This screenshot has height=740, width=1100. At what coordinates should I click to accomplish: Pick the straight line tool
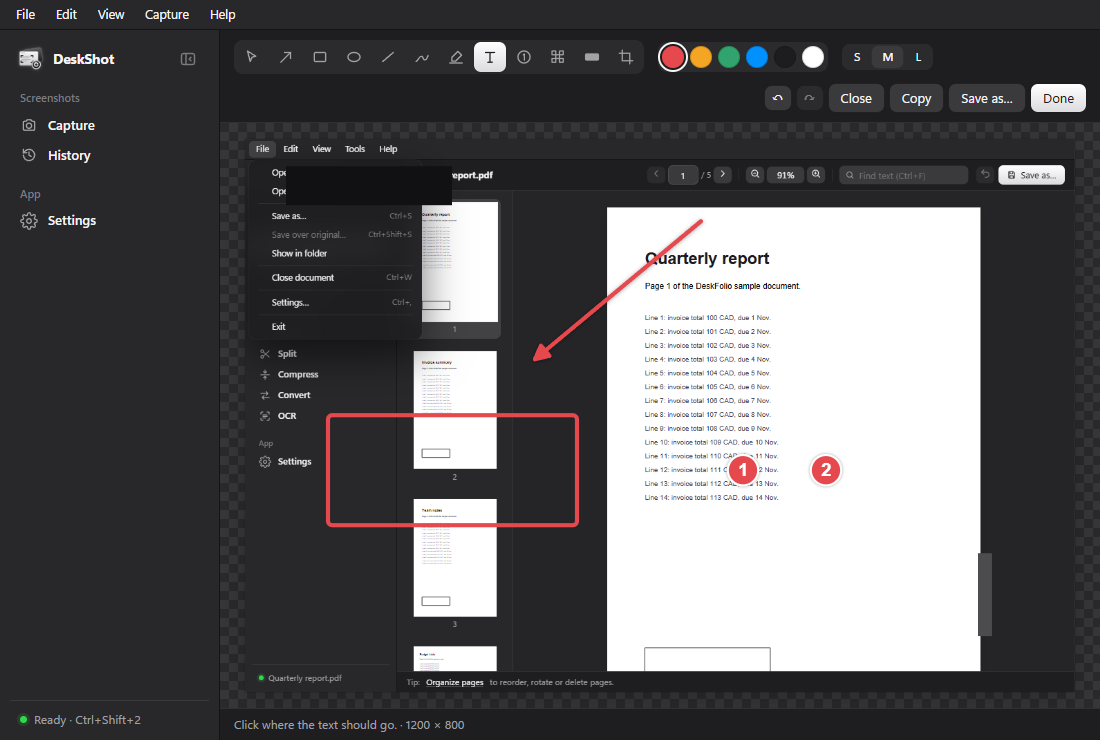[388, 58]
